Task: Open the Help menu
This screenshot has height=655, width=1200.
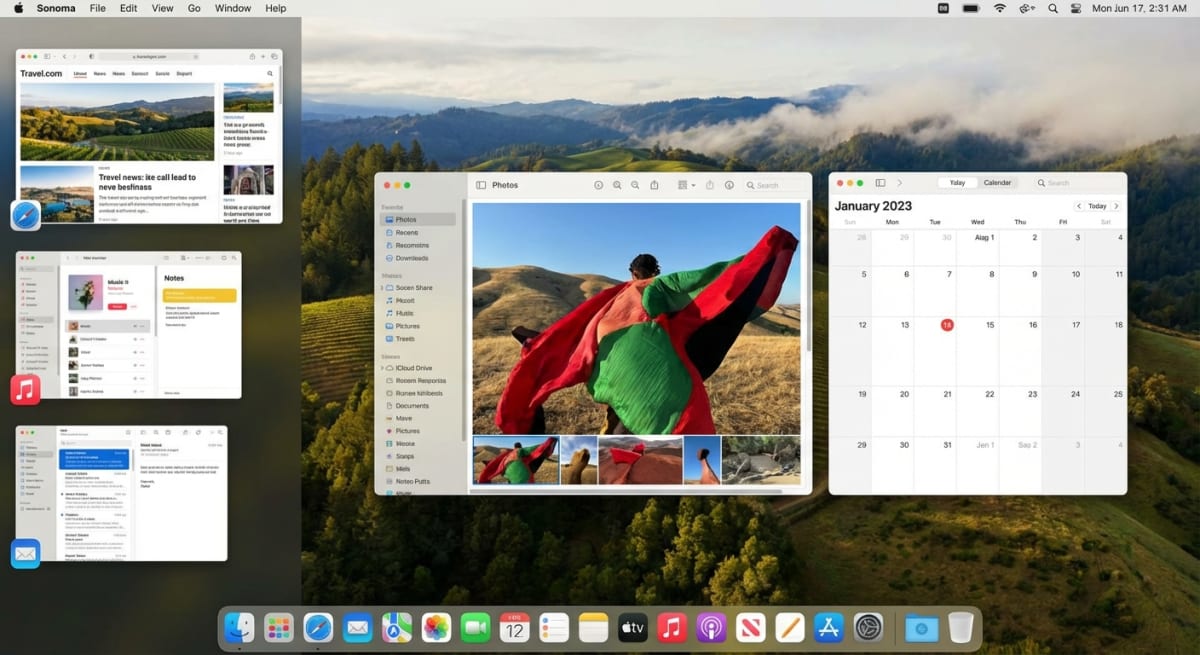Action: coord(276,8)
